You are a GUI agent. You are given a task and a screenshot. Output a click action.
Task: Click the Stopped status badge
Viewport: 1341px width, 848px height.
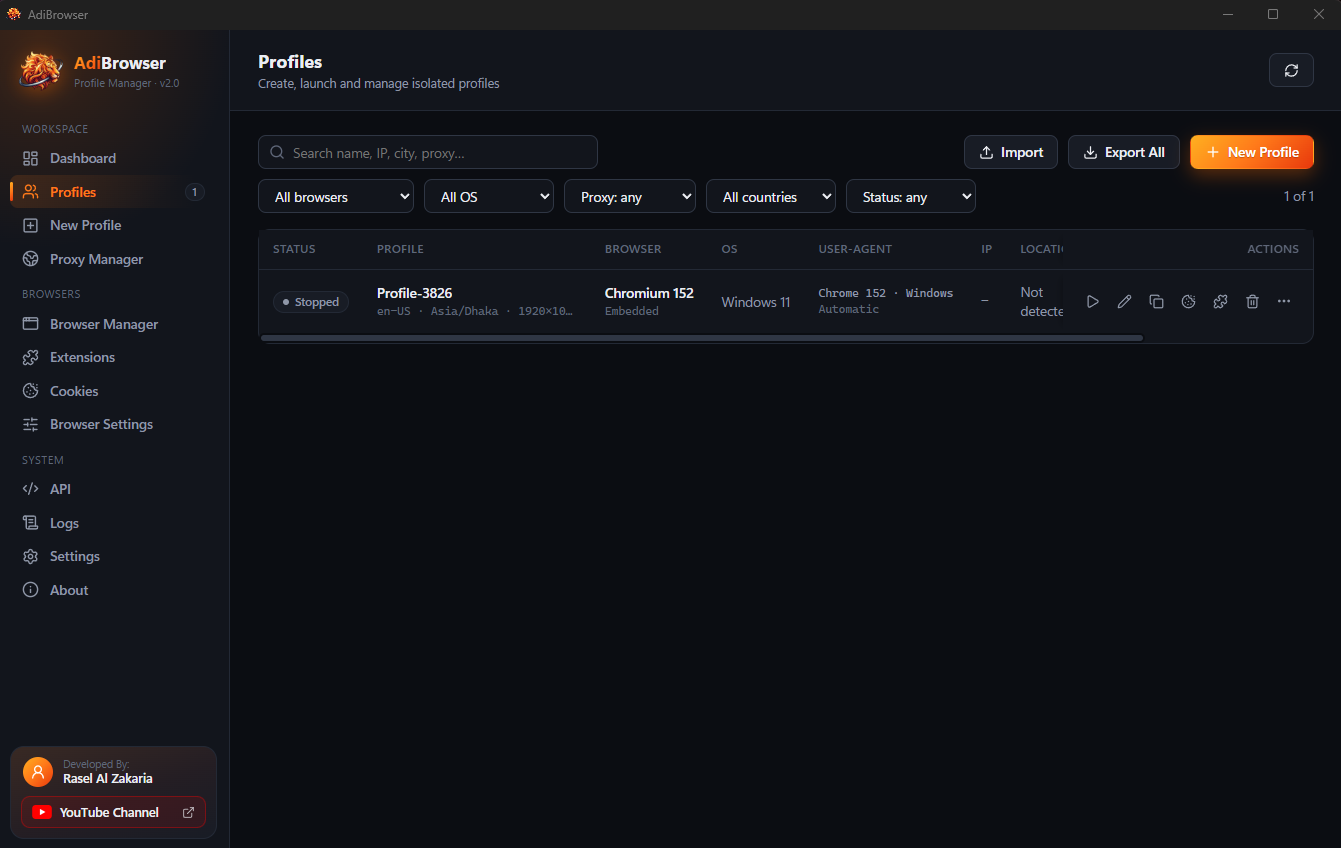311,302
